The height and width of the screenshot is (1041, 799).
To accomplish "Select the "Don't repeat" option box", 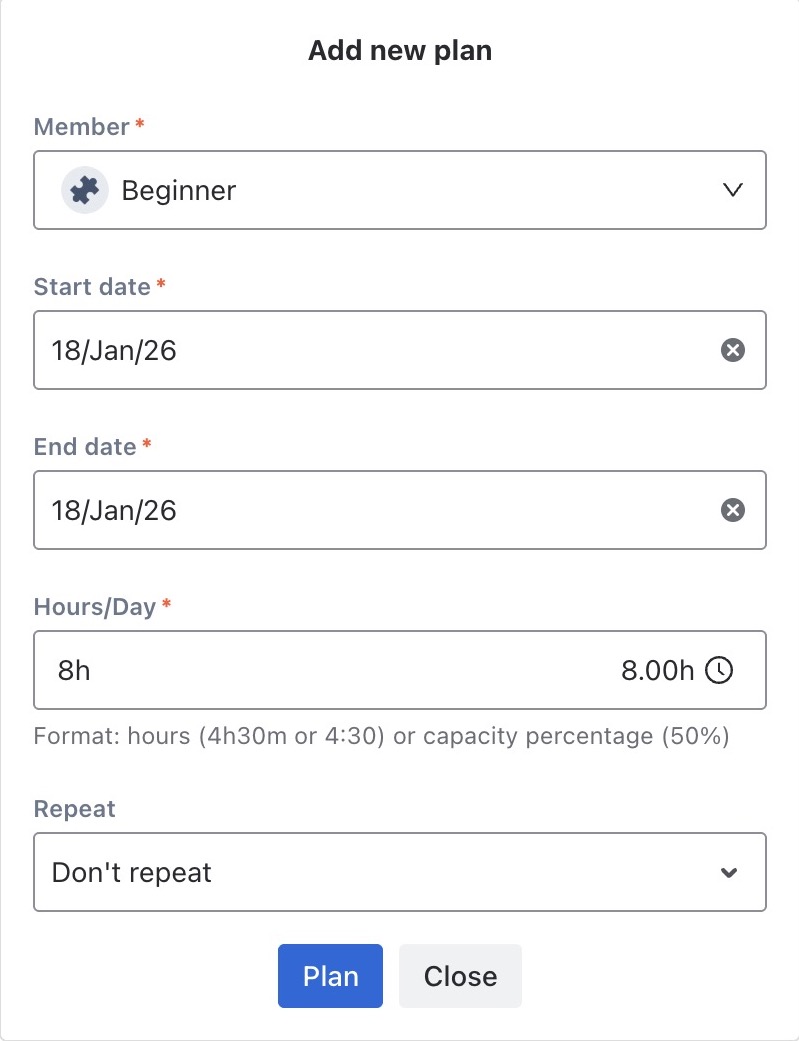I will coord(380,873).
